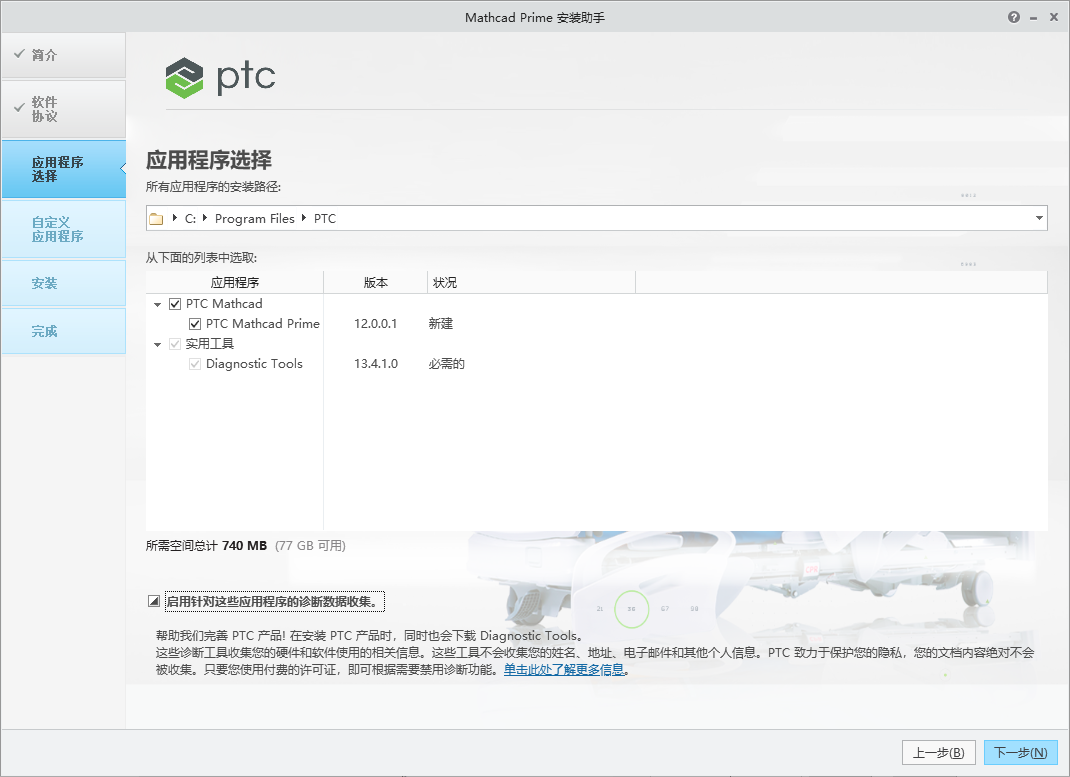This screenshot has width=1070, height=777.
Task: Minimize the installer window
Action: click(x=1034, y=18)
